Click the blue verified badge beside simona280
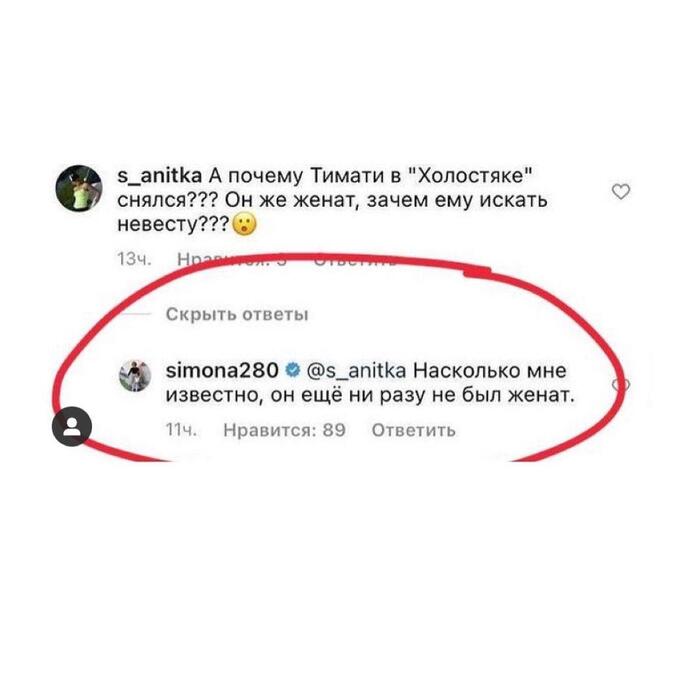This screenshot has width=700, height=700. pyautogui.click(x=292, y=370)
